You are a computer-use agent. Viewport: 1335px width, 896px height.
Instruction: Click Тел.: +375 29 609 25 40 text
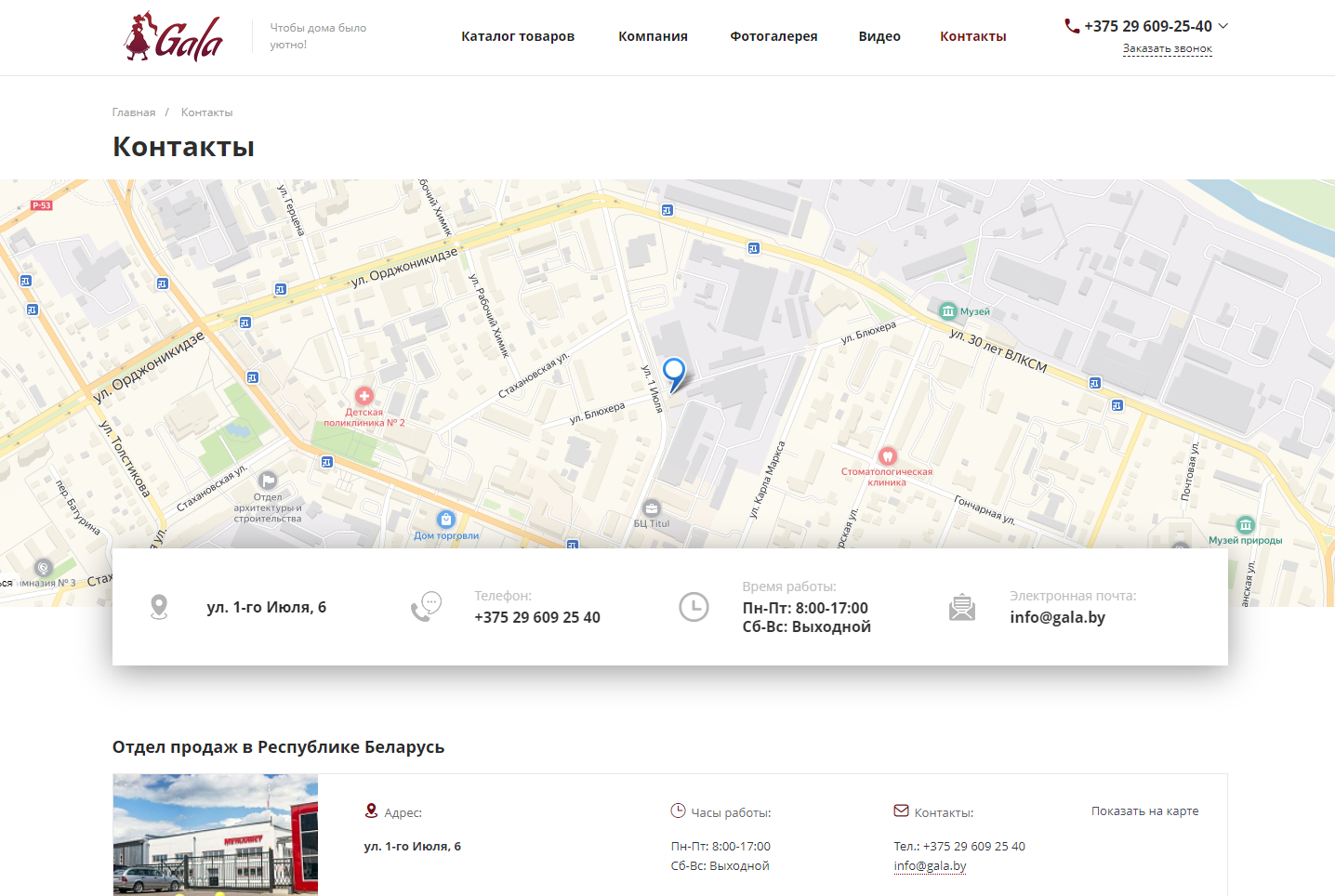[959, 846]
